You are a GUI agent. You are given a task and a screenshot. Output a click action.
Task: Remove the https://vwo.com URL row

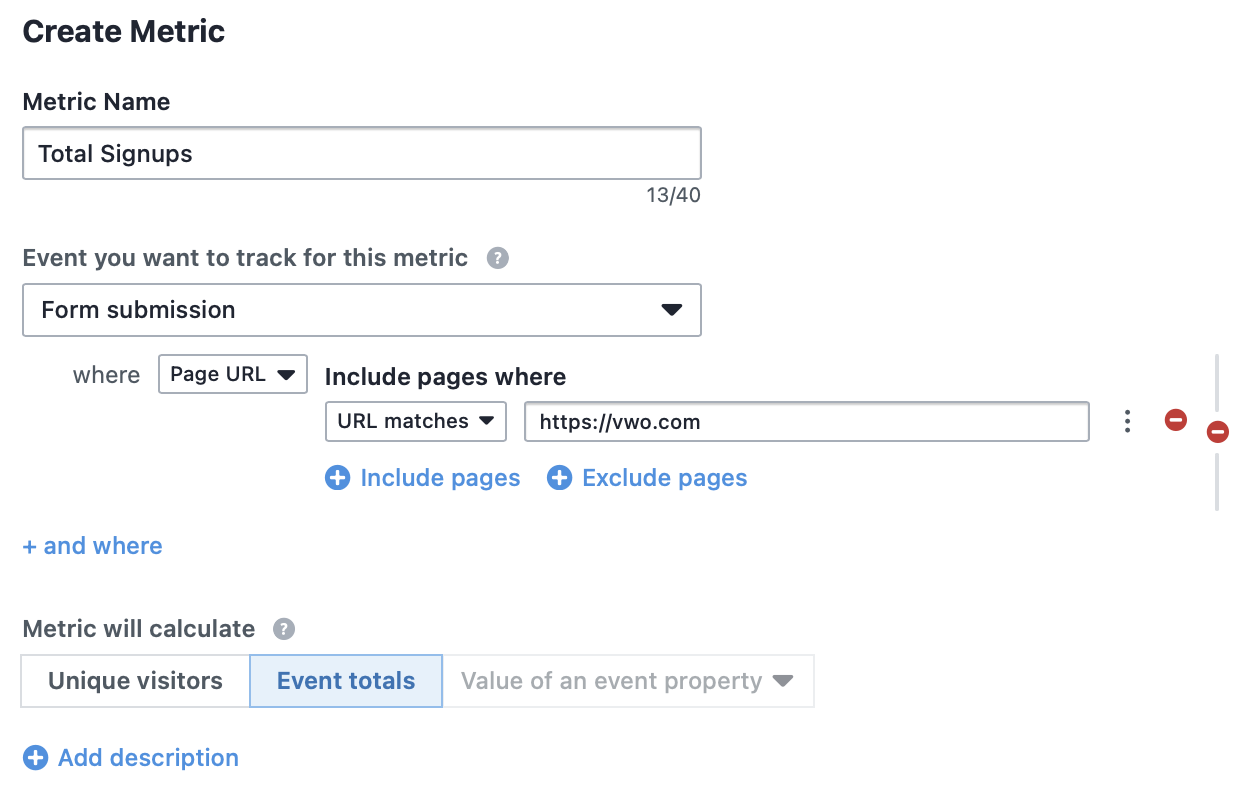(1176, 421)
